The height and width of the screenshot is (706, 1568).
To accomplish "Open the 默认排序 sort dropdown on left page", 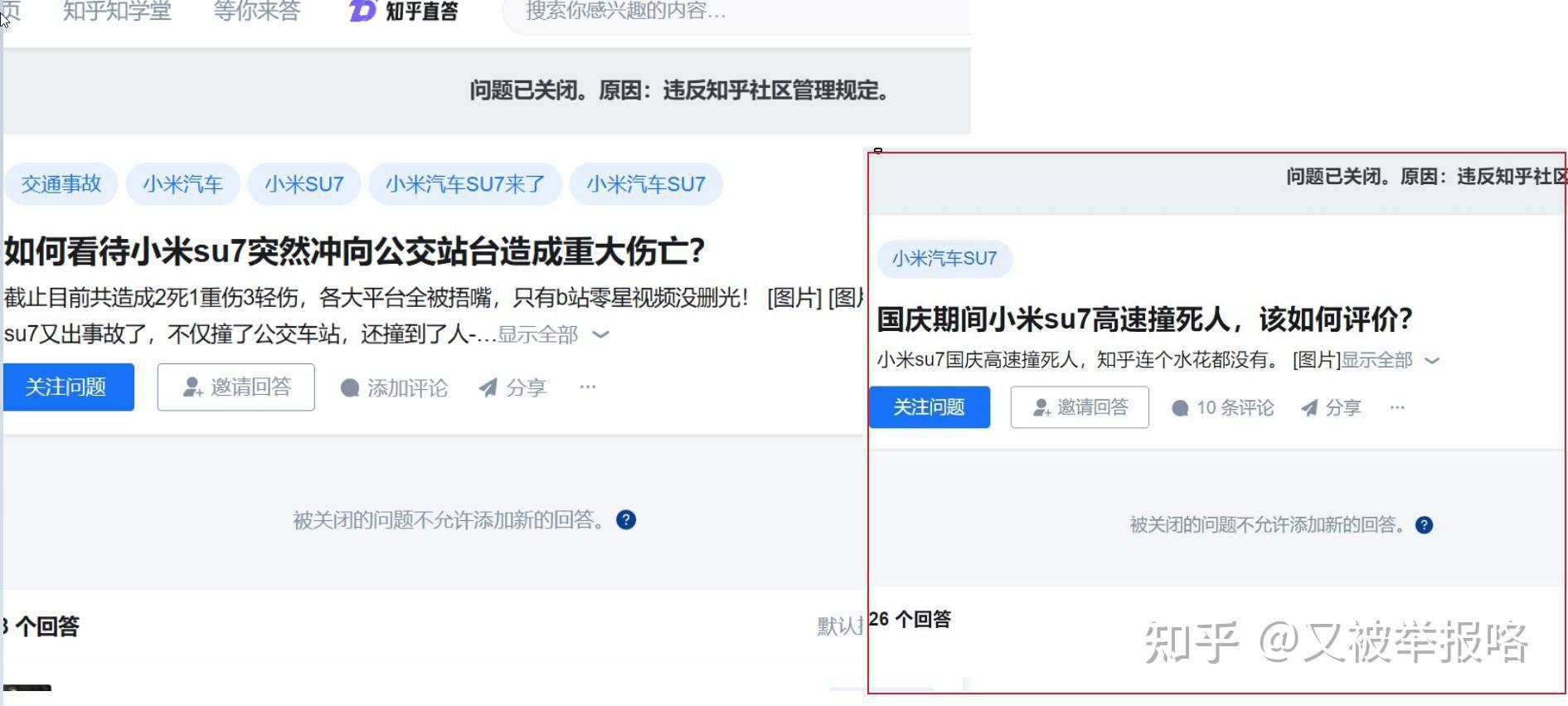I will [841, 626].
